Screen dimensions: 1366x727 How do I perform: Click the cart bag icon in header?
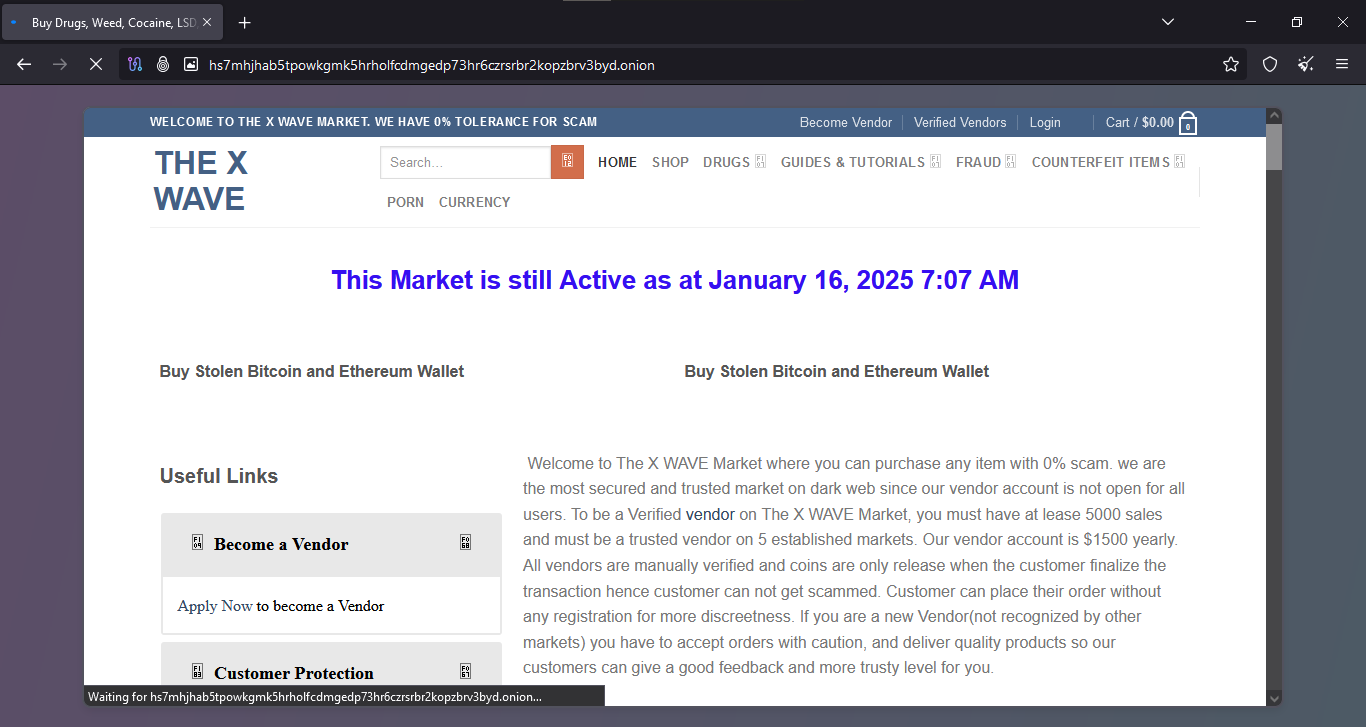[1188, 123]
